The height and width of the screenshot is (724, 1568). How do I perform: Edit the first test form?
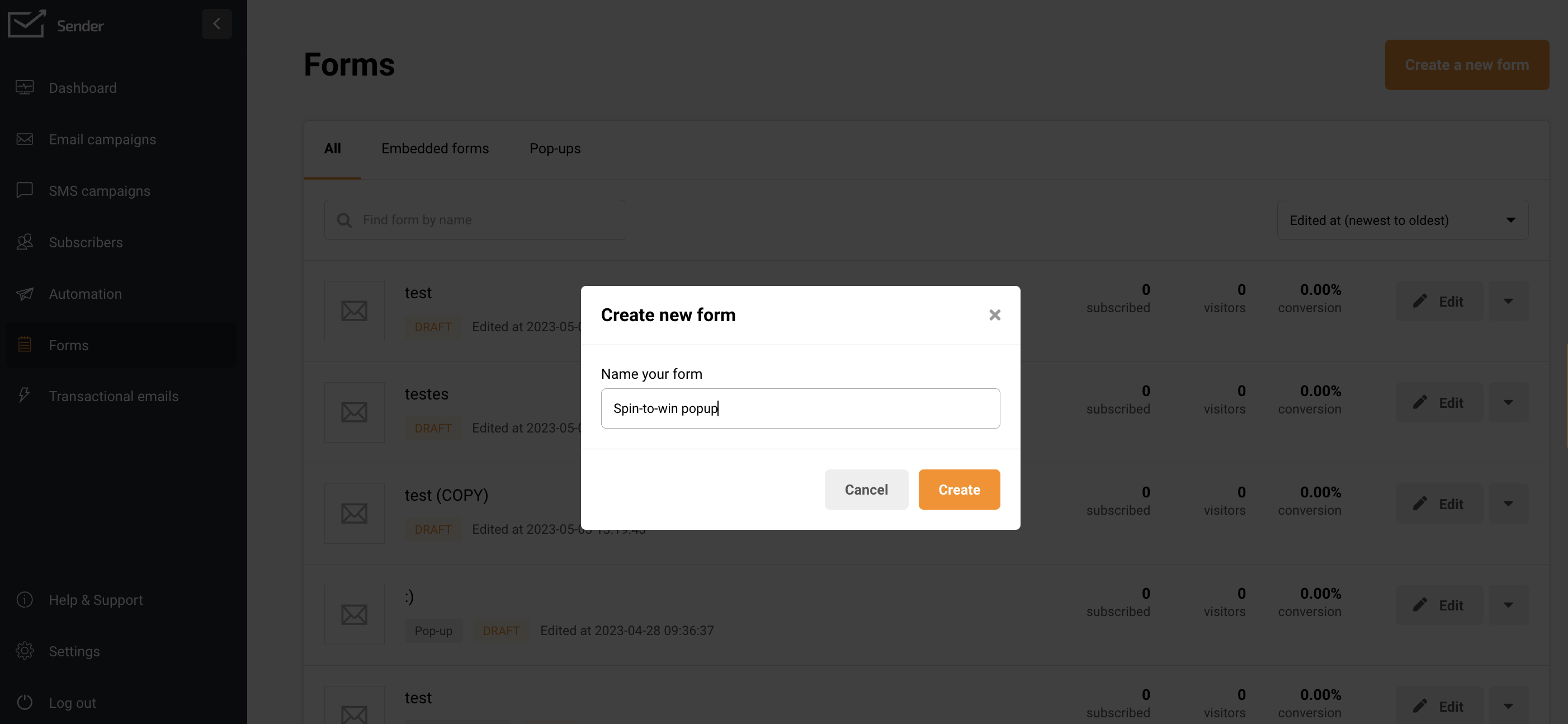pyautogui.click(x=1439, y=301)
